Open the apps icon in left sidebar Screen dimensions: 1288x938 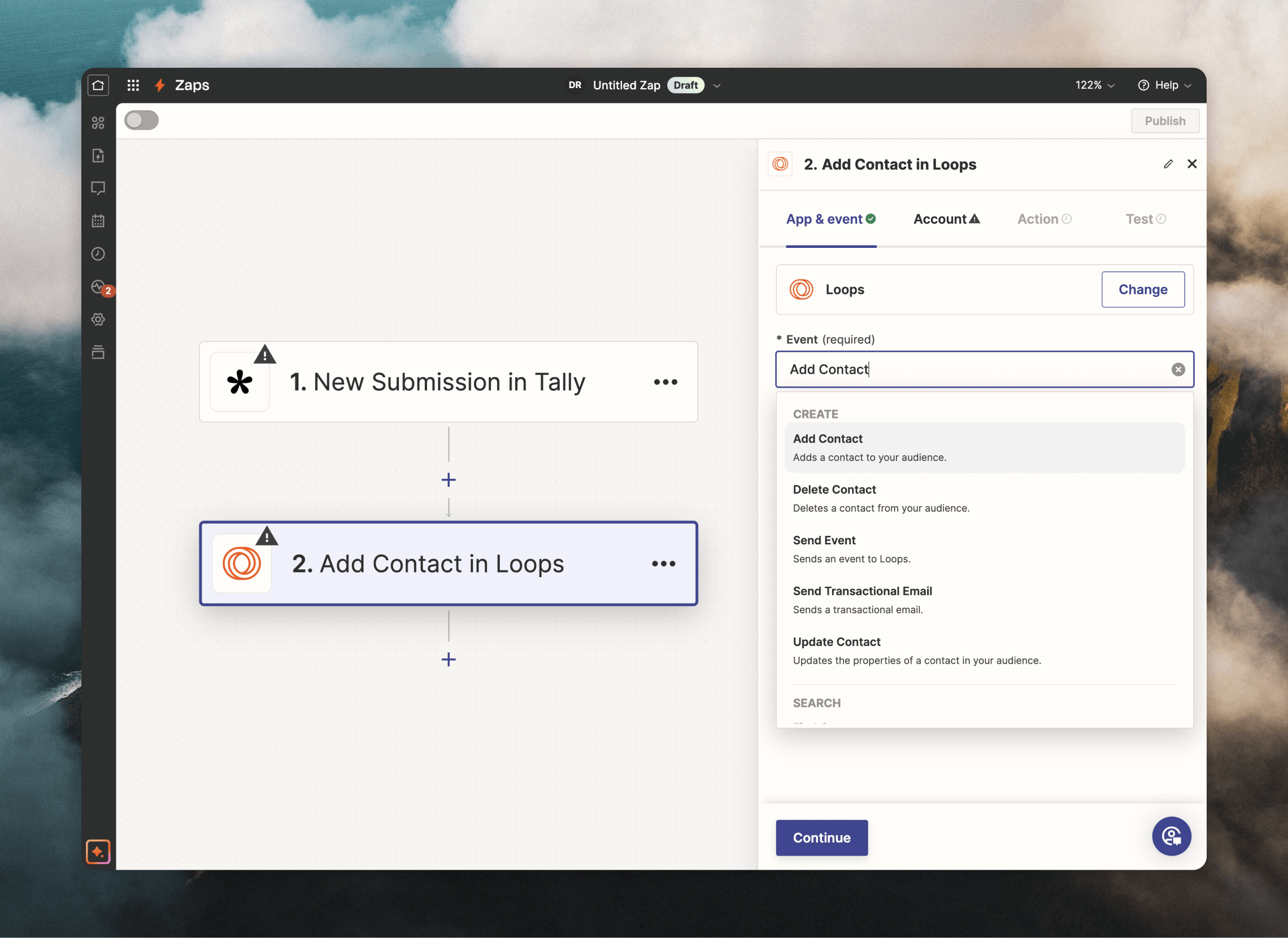point(98,123)
